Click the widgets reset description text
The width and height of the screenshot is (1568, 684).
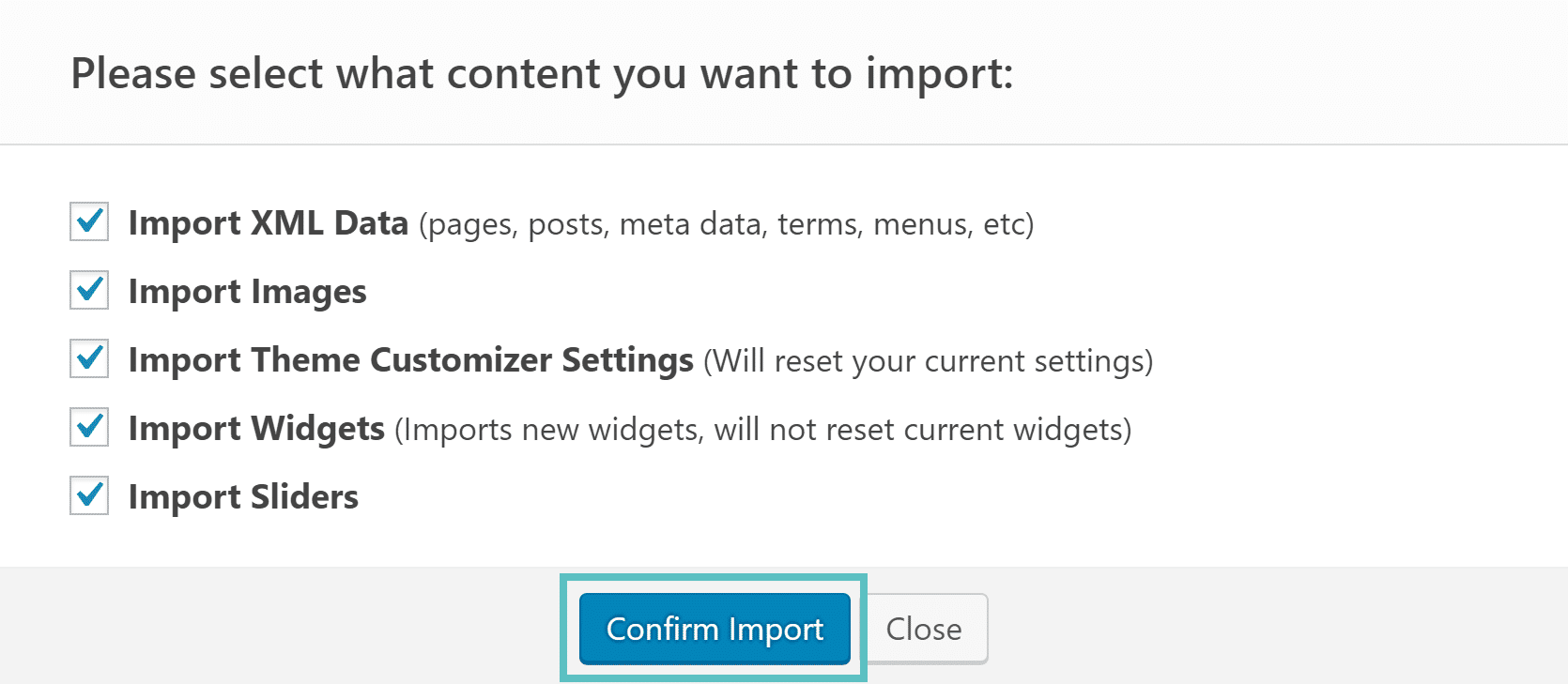(762, 430)
